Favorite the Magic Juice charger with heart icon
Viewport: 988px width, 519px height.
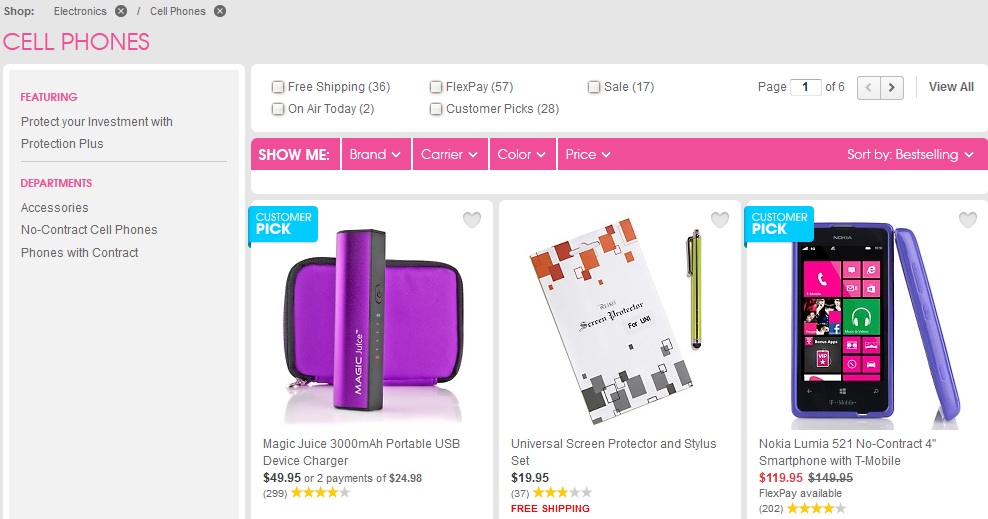pyautogui.click(x=472, y=220)
